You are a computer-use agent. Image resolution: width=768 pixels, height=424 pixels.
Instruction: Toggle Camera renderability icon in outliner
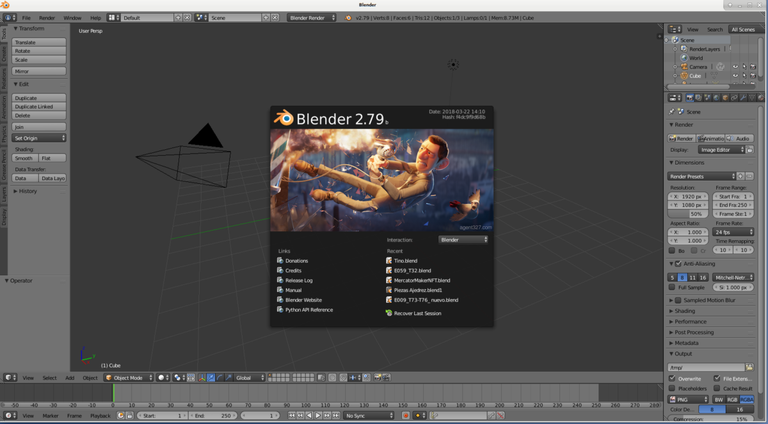point(753,67)
